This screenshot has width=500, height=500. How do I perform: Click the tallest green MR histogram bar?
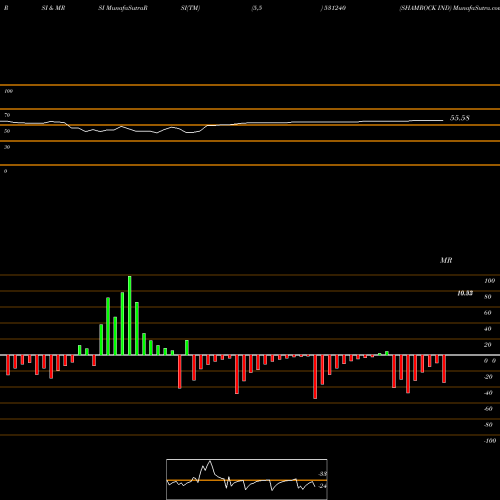tap(130, 315)
